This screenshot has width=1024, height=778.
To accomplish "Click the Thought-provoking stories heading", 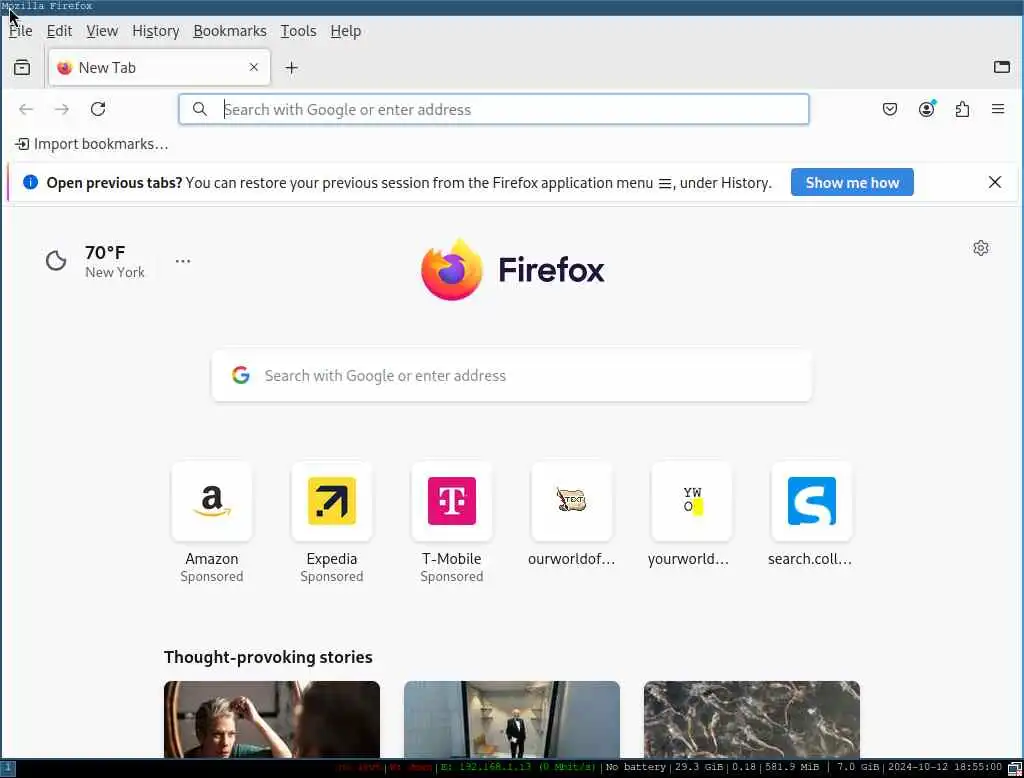I will tap(268, 656).
